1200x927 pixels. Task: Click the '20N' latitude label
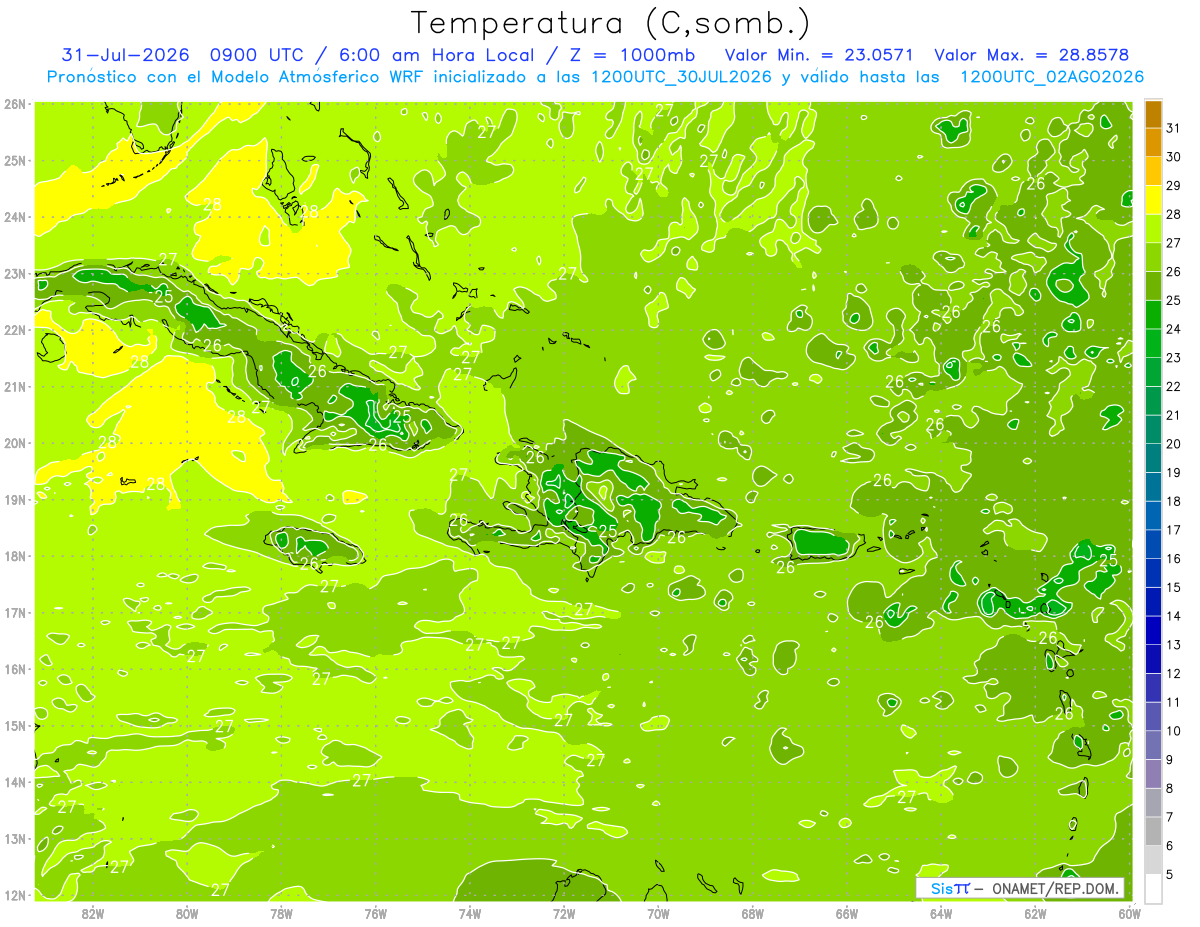click(15, 443)
